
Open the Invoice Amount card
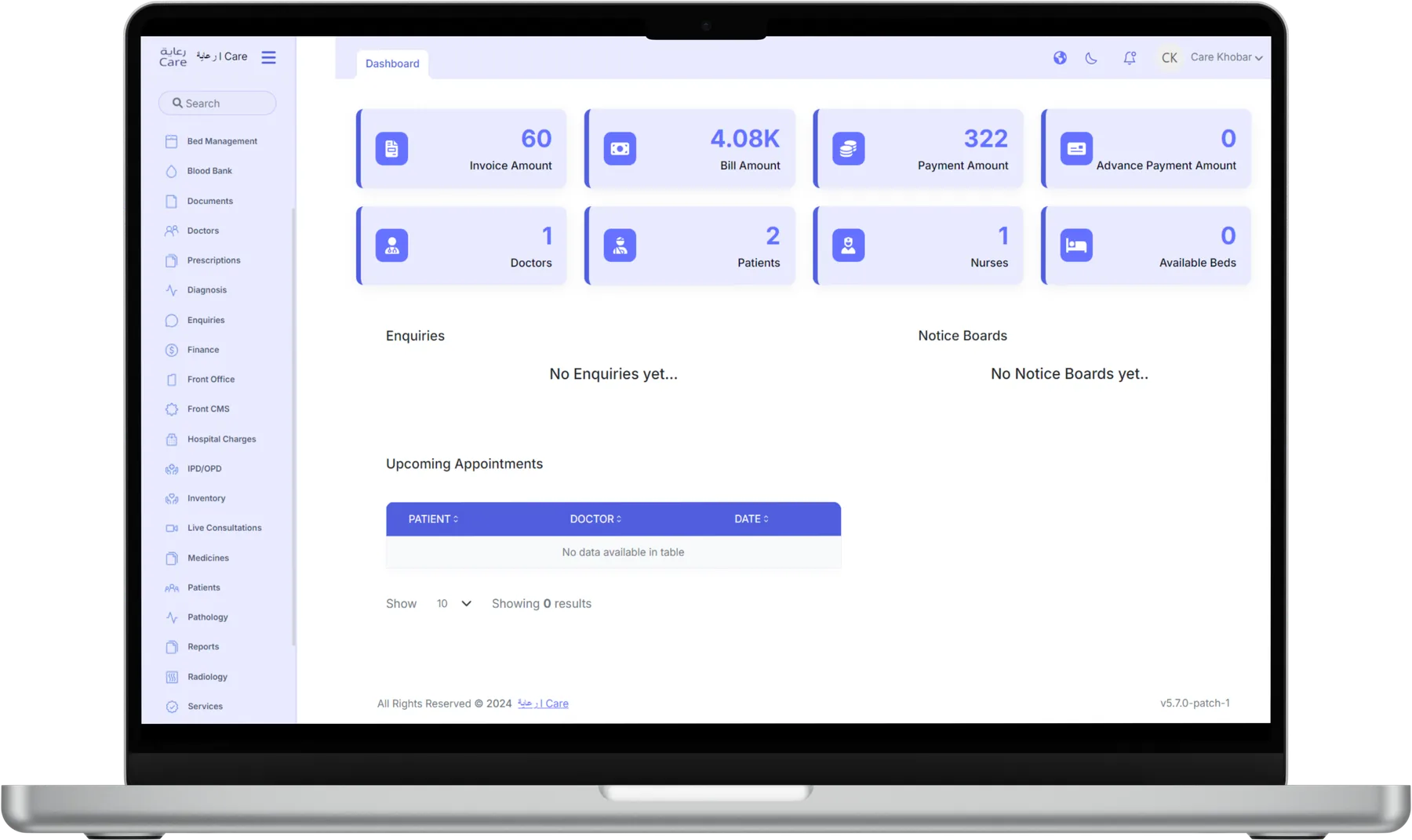click(x=461, y=148)
